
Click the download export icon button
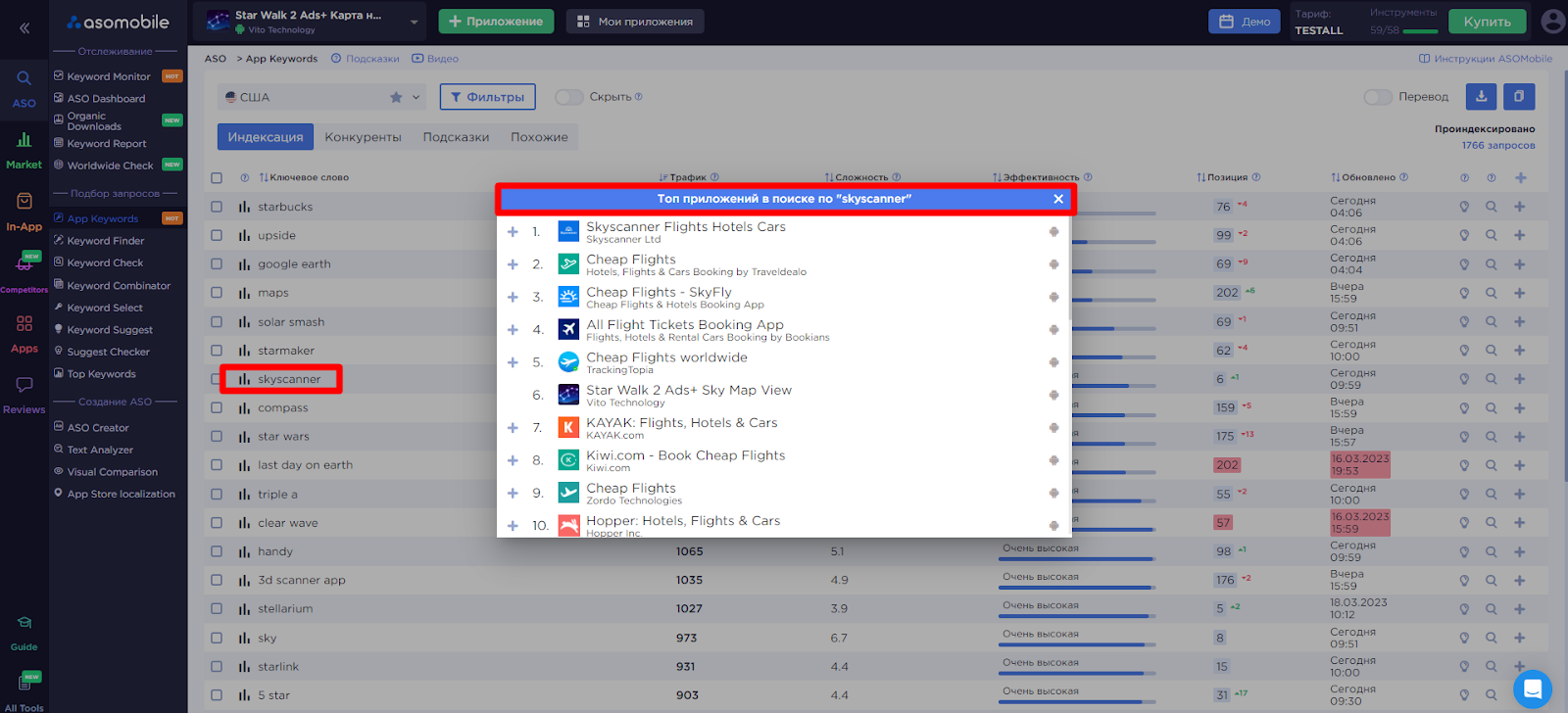tap(1481, 96)
